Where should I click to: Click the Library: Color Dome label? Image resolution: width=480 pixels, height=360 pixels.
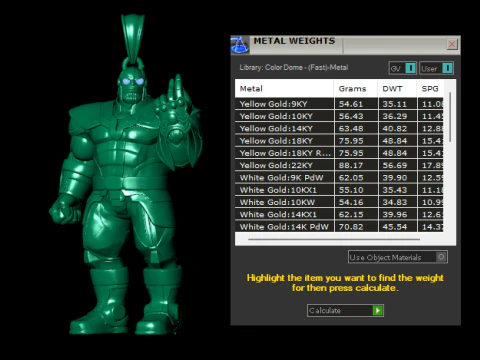294,67
